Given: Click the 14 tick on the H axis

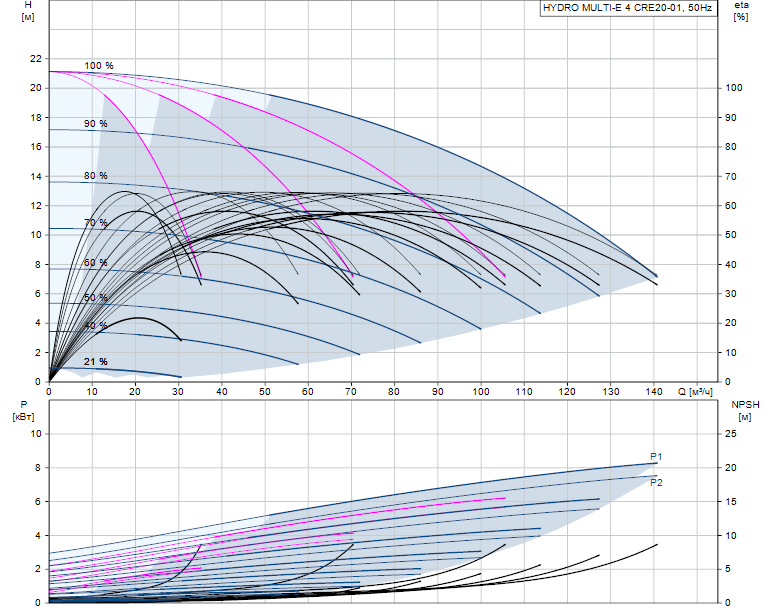Looking at the screenshot, I should tap(36, 176).
